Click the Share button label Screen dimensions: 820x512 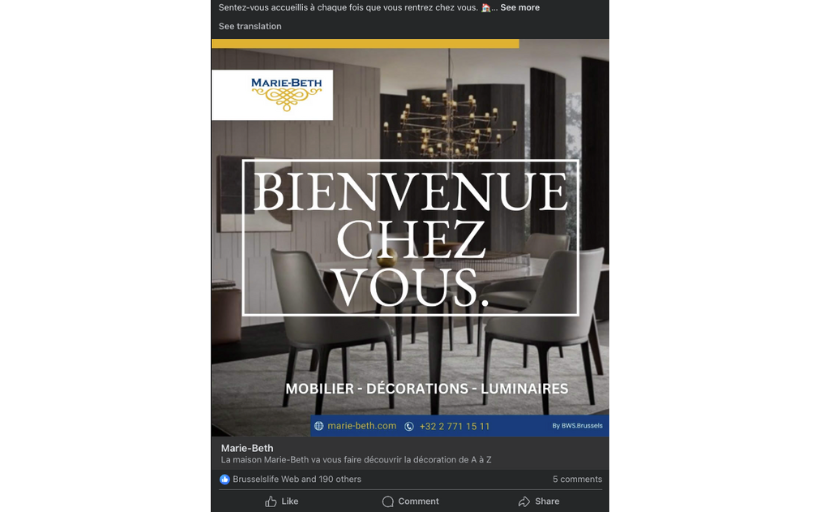547,501
